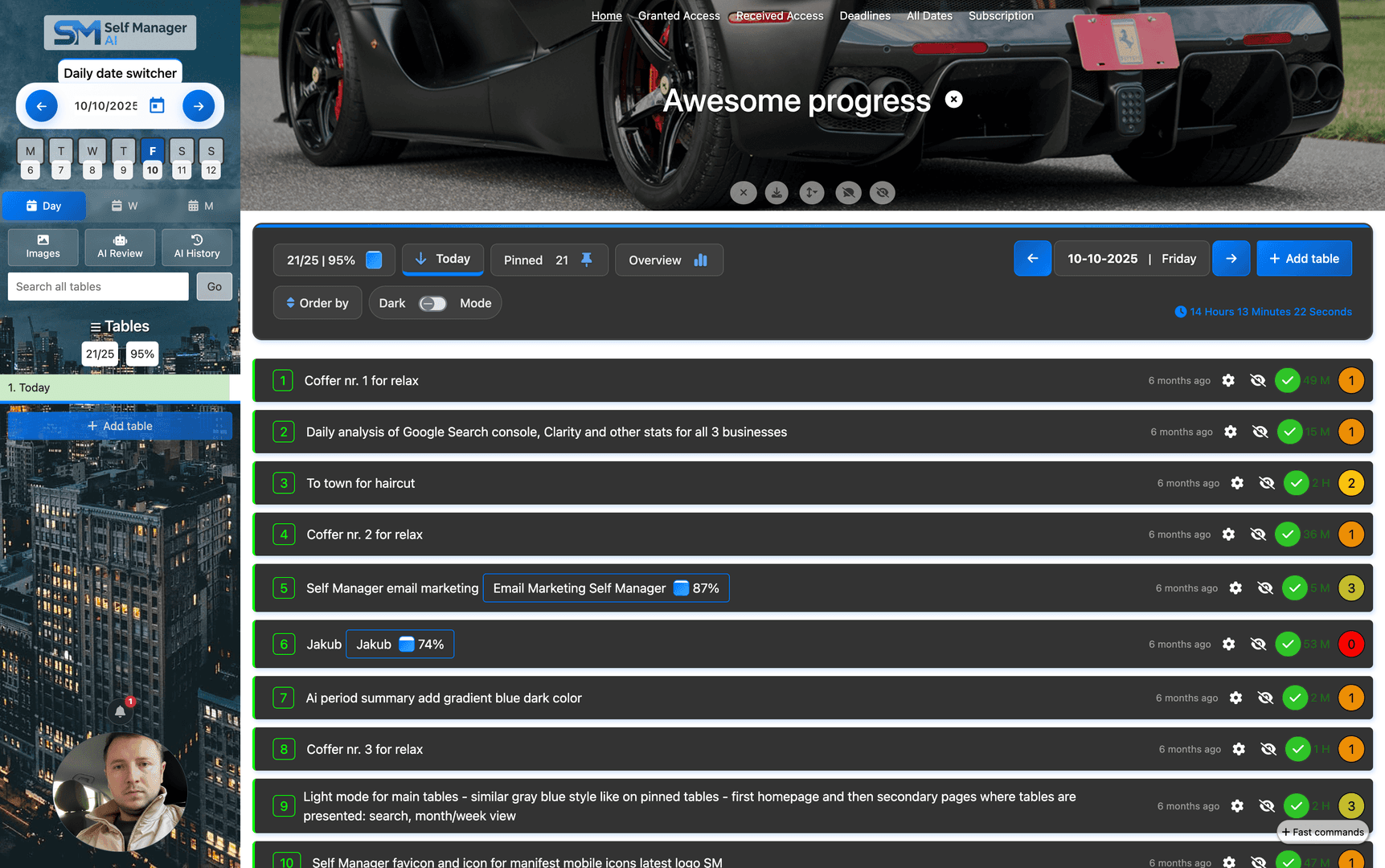
Task: Hide the email marketing row
Action: pos(1265,588)
